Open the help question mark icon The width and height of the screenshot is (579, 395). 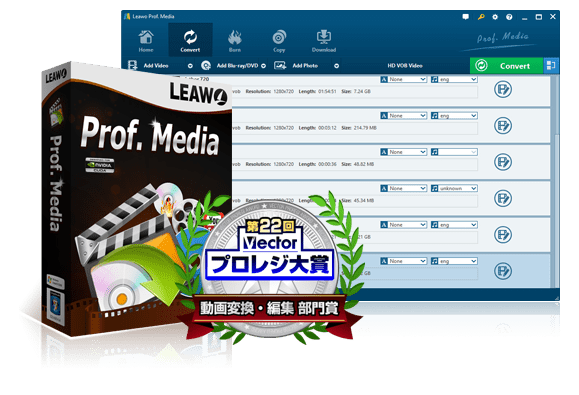pos(509,17)
